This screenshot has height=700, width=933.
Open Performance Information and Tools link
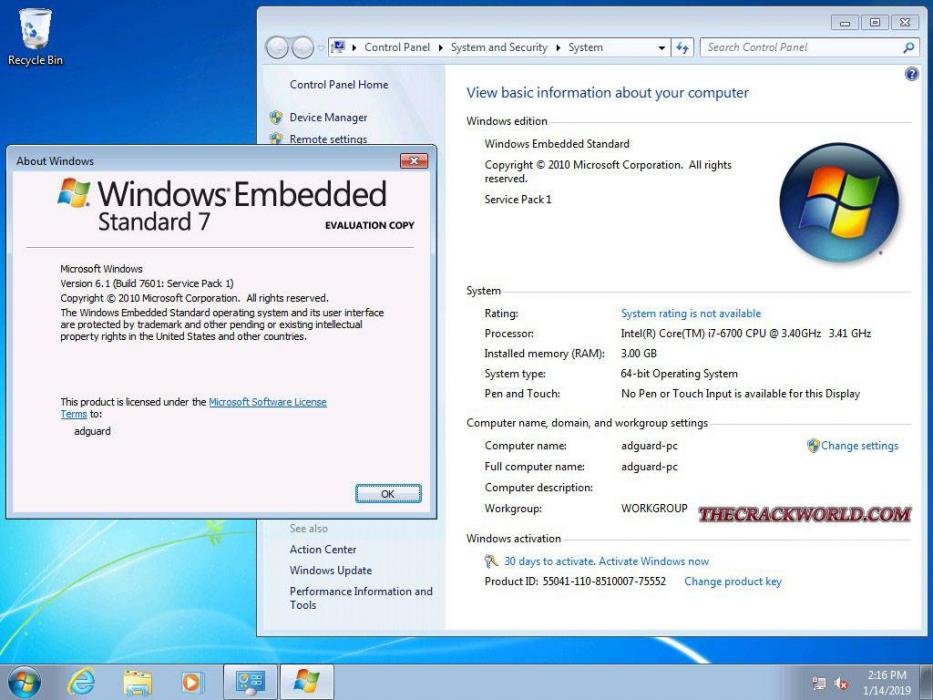pyautogui.click(x=361, y=598)
